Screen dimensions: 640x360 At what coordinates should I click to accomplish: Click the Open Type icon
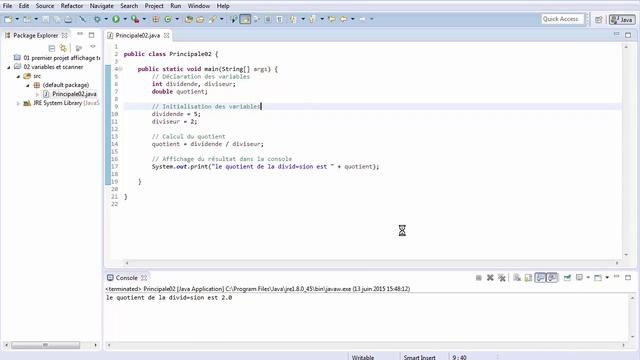[189, 19]
